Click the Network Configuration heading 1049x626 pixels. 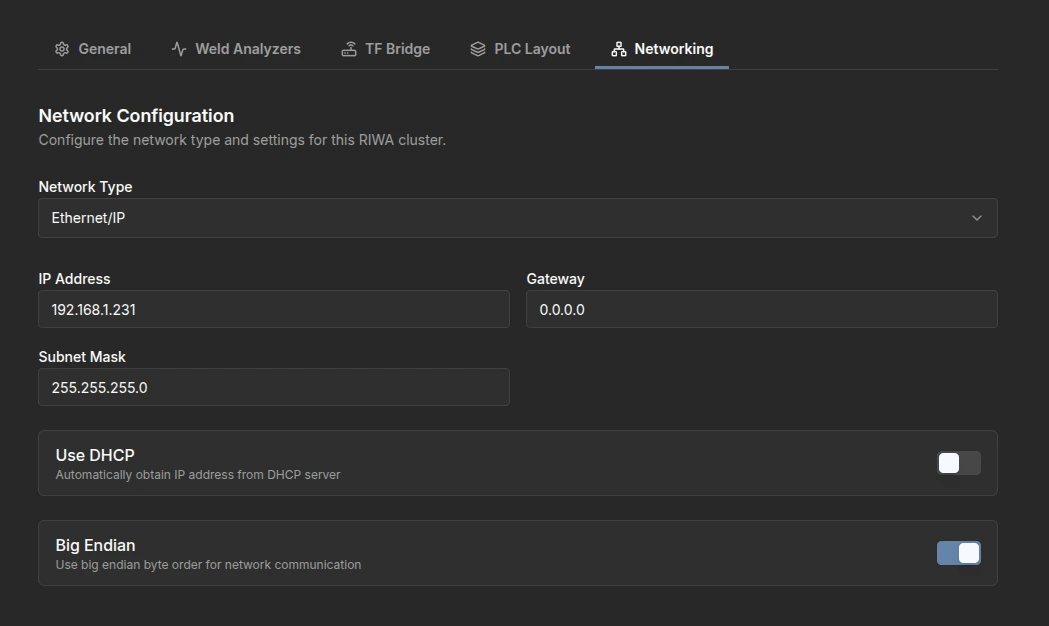point(136,116)
